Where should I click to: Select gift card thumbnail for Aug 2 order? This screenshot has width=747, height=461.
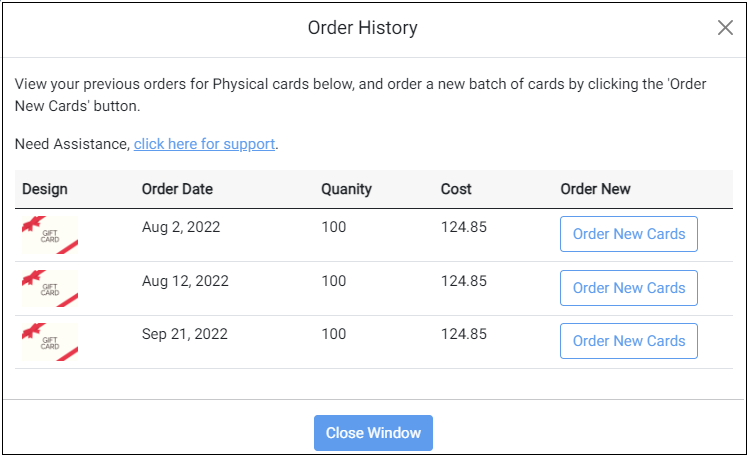click(x=49, y=235)
